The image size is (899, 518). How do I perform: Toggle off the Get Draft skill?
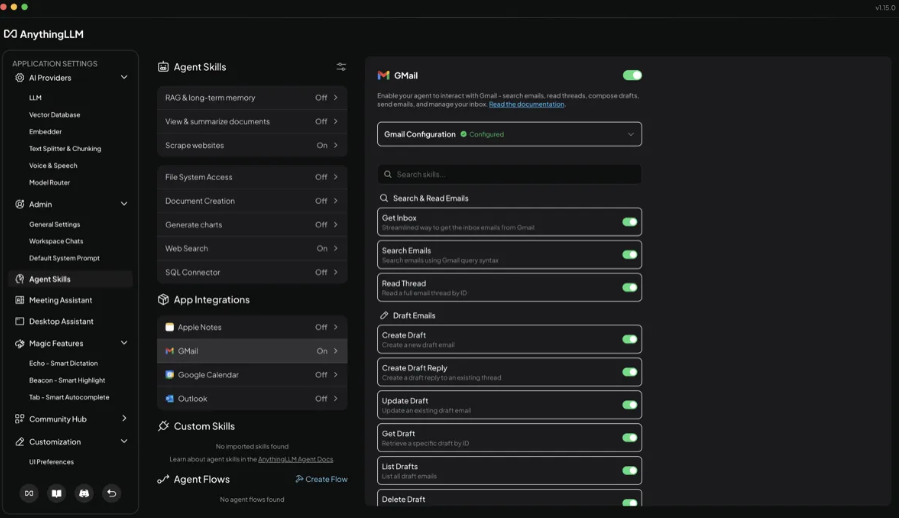click(x=630, y=437)
